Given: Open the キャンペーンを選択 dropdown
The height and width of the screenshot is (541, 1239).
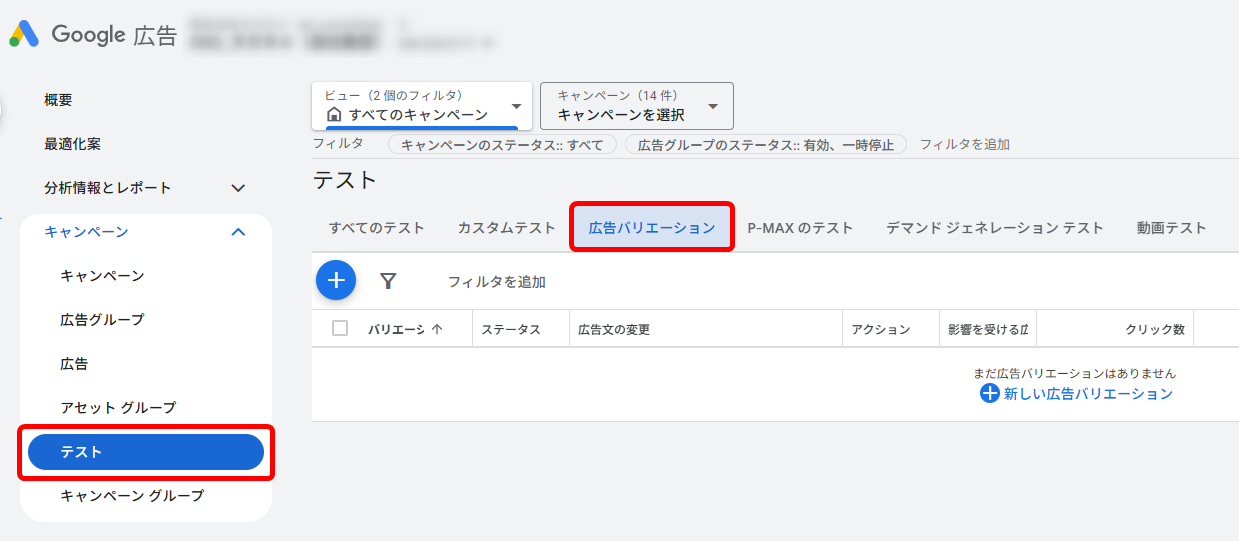Looking at the screenshot, I should [637, 106].
